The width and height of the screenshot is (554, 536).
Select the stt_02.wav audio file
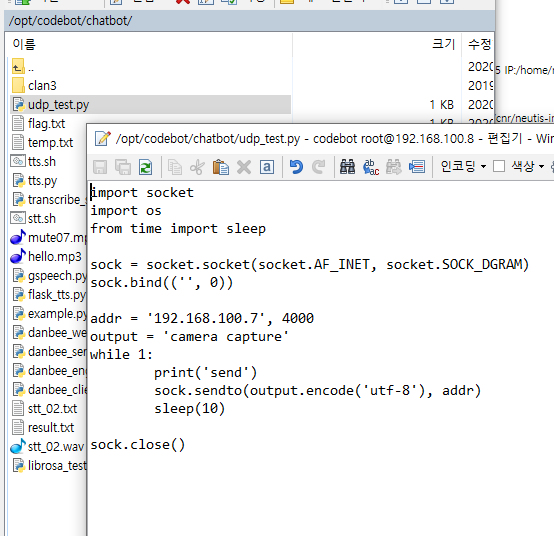pyautogui.click(x=48, y=447)
